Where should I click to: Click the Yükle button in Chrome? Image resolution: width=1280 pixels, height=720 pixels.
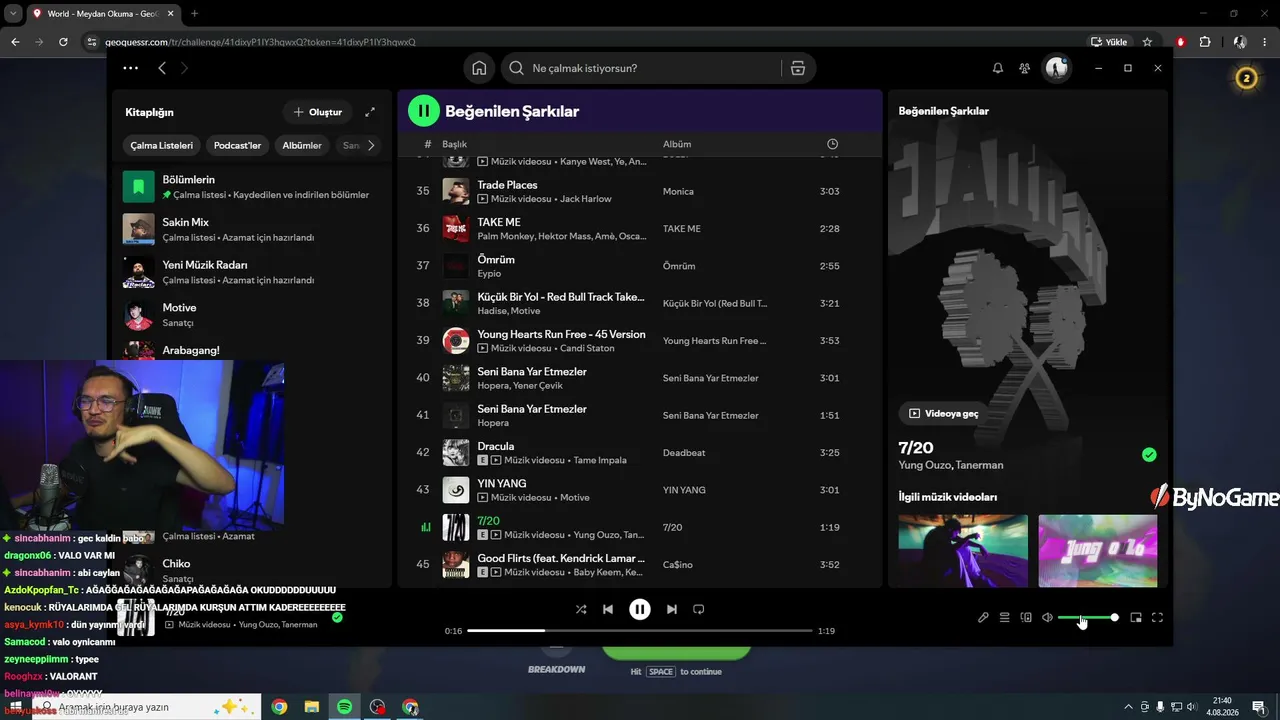coord(1109,42)
